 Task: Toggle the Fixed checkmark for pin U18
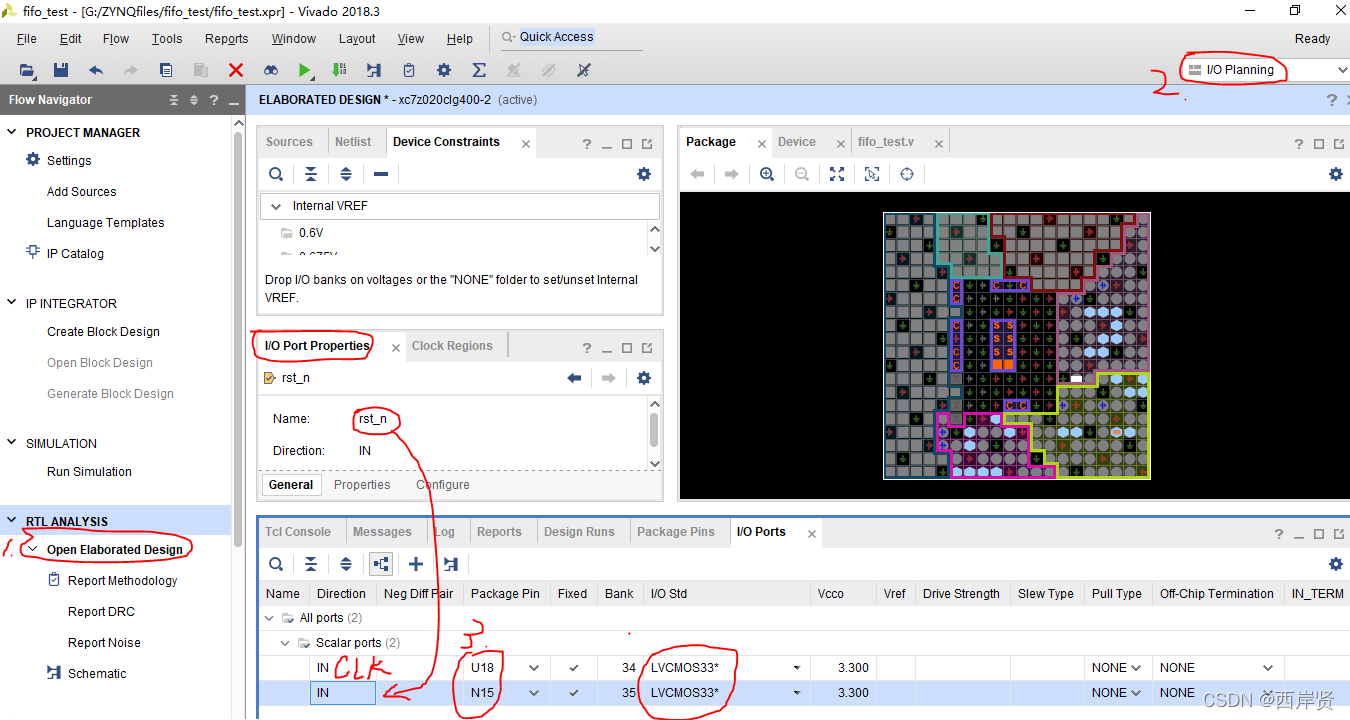pyautogui.click(x=573, y=668)
